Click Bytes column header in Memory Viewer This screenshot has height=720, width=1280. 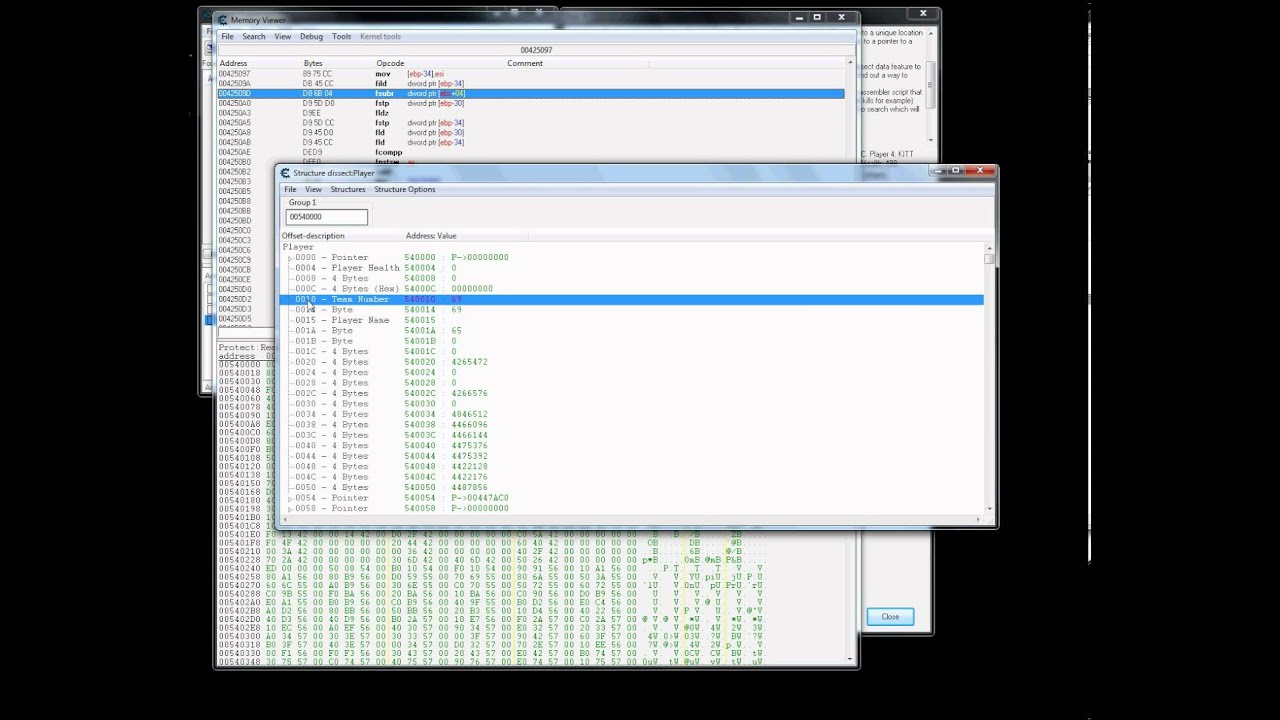pos(313,63)
